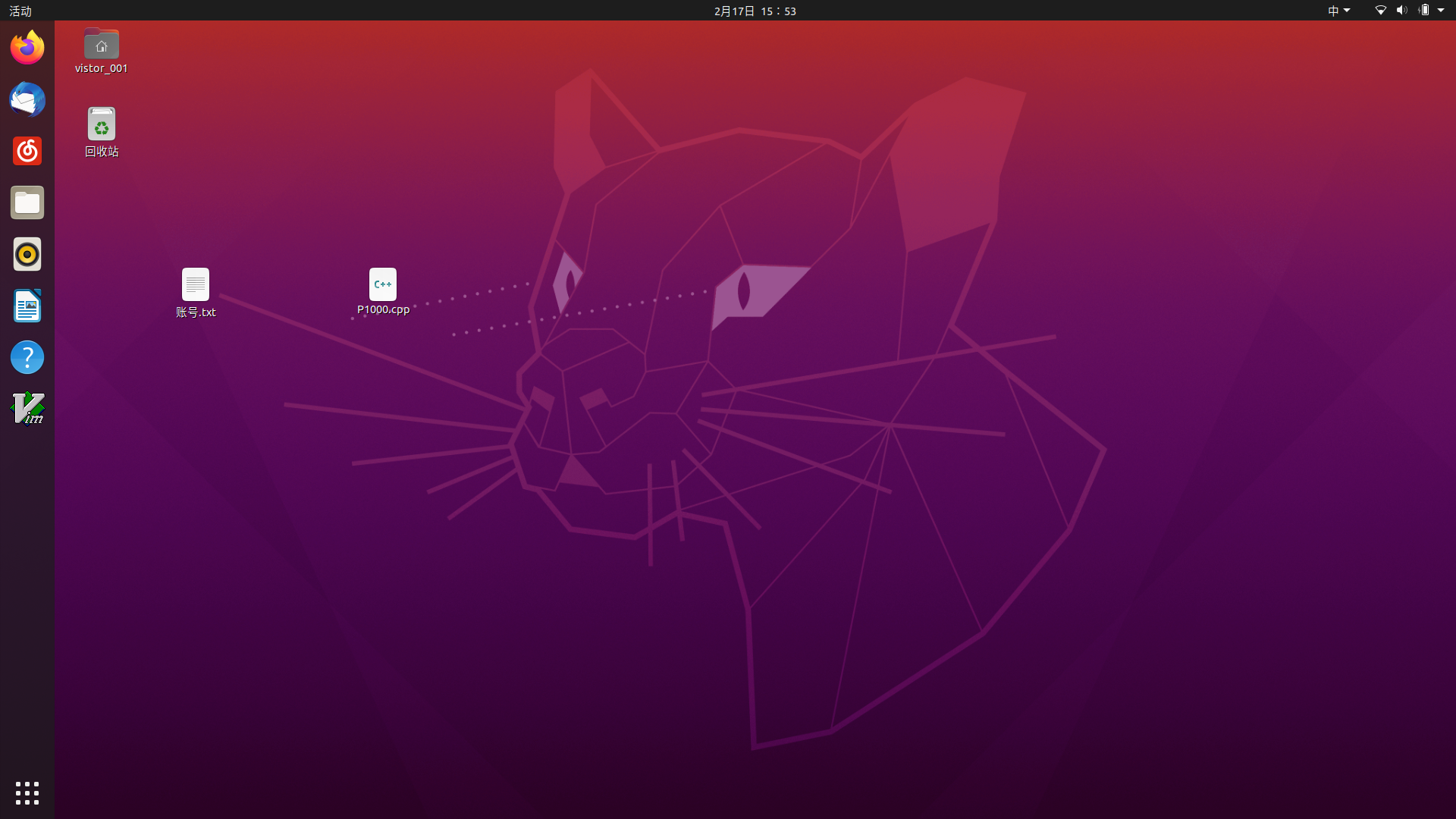Expand the 中 input method dropdown
1456x819 pixels.
pos(1338,11)
